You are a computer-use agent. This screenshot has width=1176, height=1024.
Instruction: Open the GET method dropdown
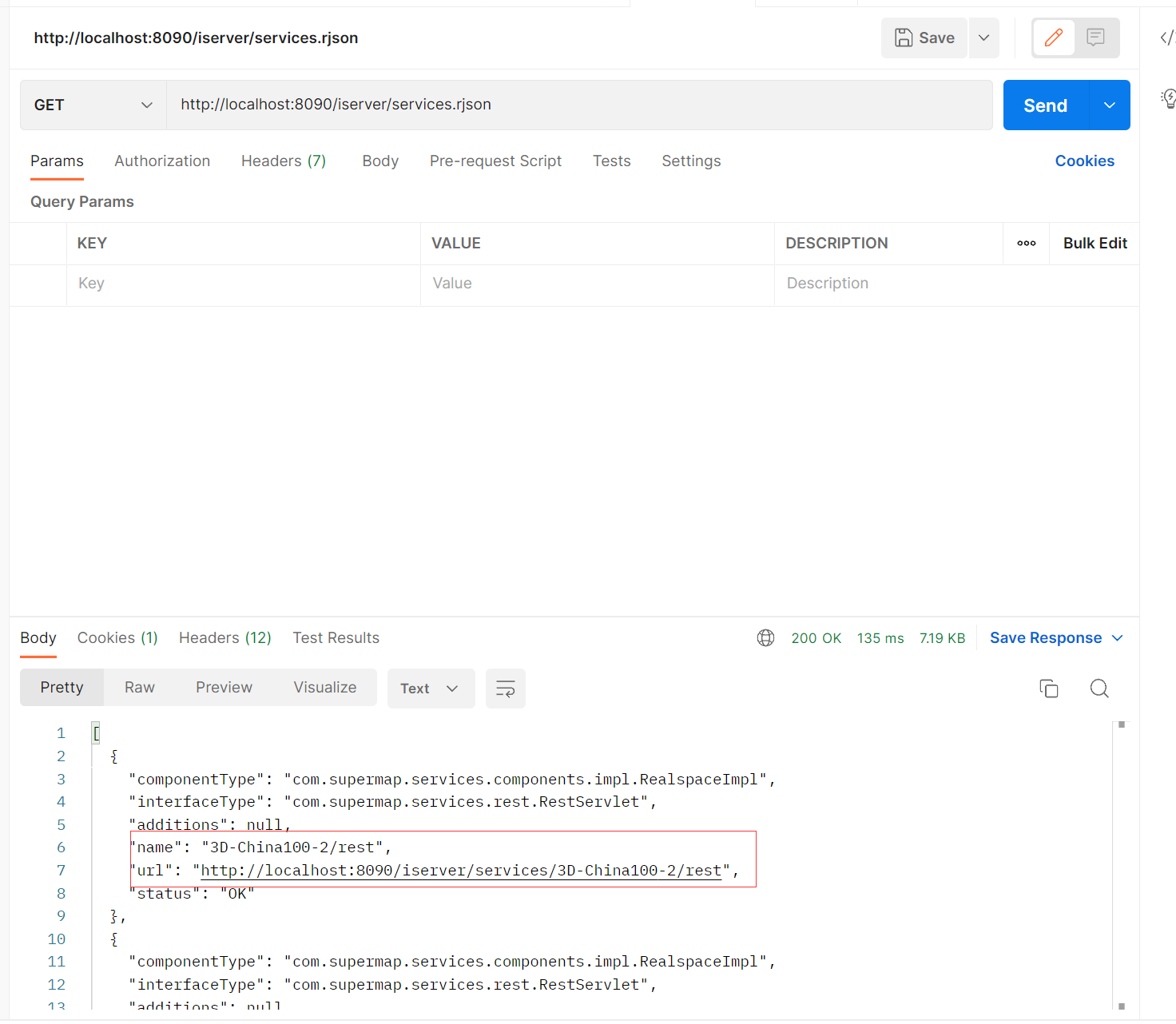pyautogui.click(x=93, y=105)
